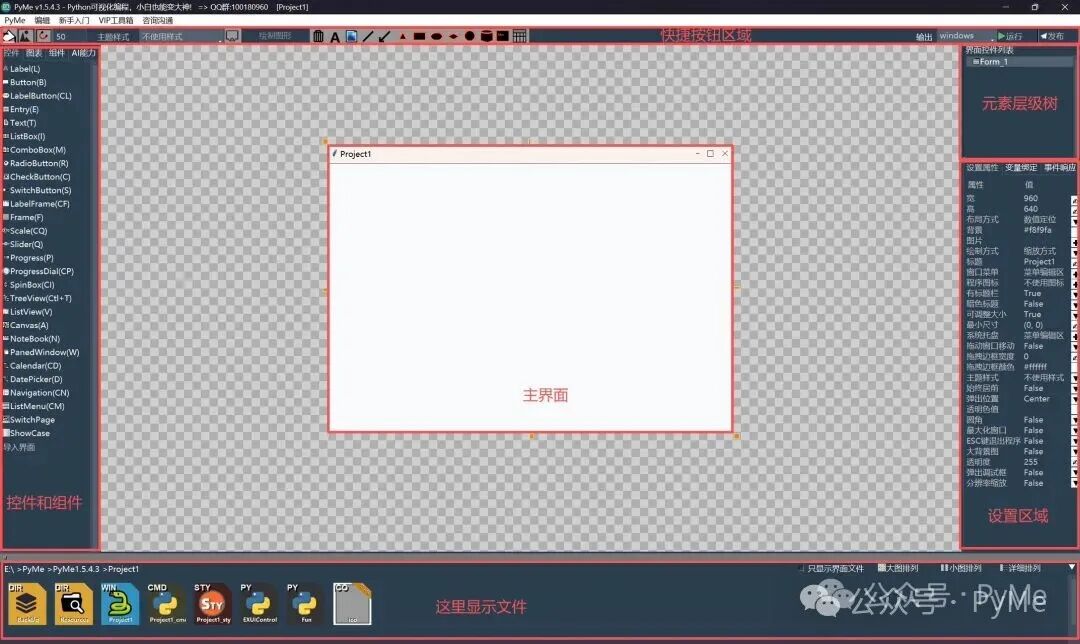Screen dimensions: 1080x644
Task: Select the rectangle shape tool
Action: [x=418, y=36]
